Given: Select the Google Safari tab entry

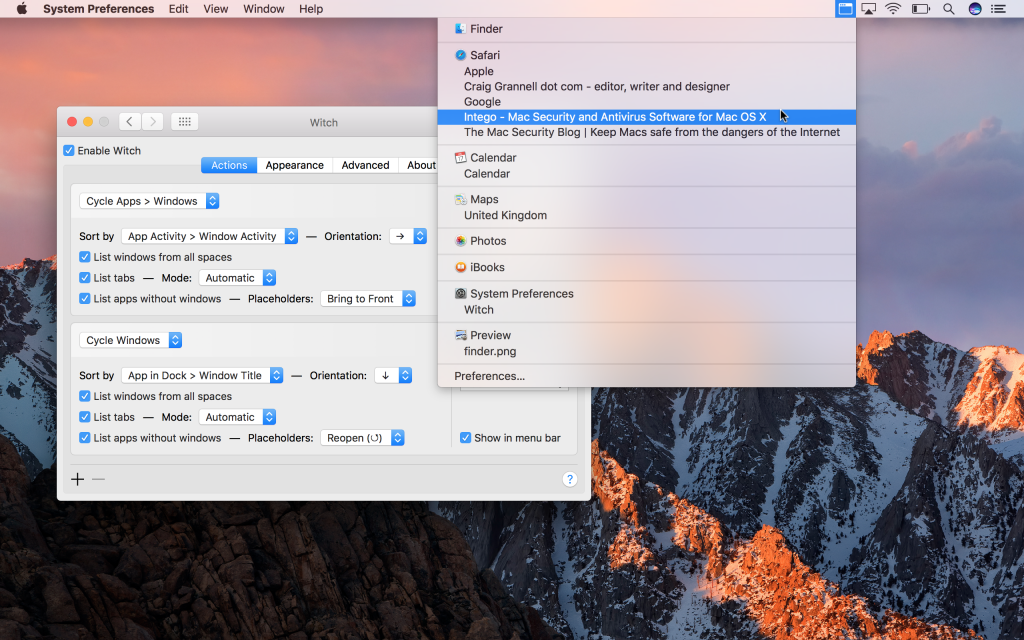Looking at the screenshot, I should (x=647, y=102).
